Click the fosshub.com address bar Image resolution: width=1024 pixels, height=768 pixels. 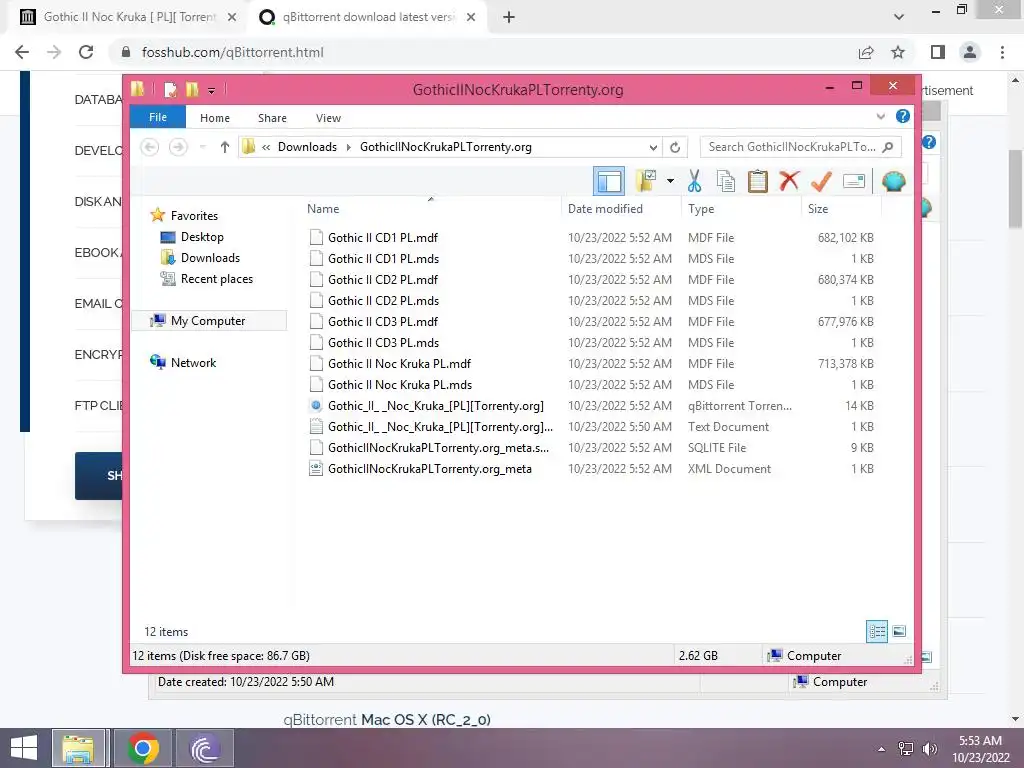pyautogui.click(x=483, y=52)
